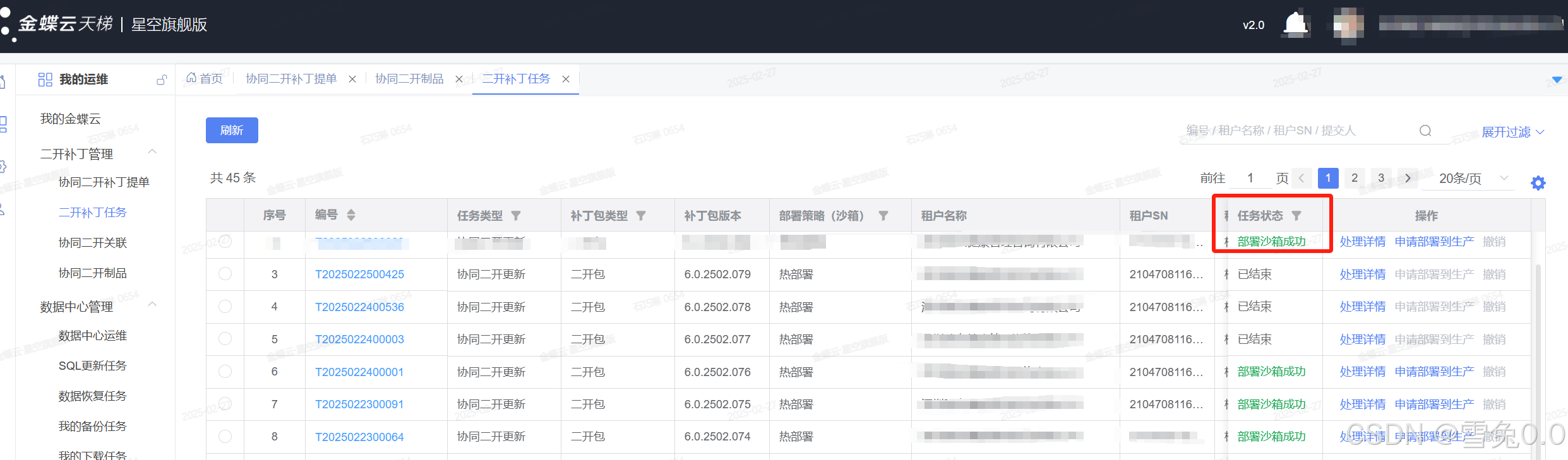Select radio button for row 4
Image resolution: width=1568 pixels, height=460 pixels.
[225, 307]
